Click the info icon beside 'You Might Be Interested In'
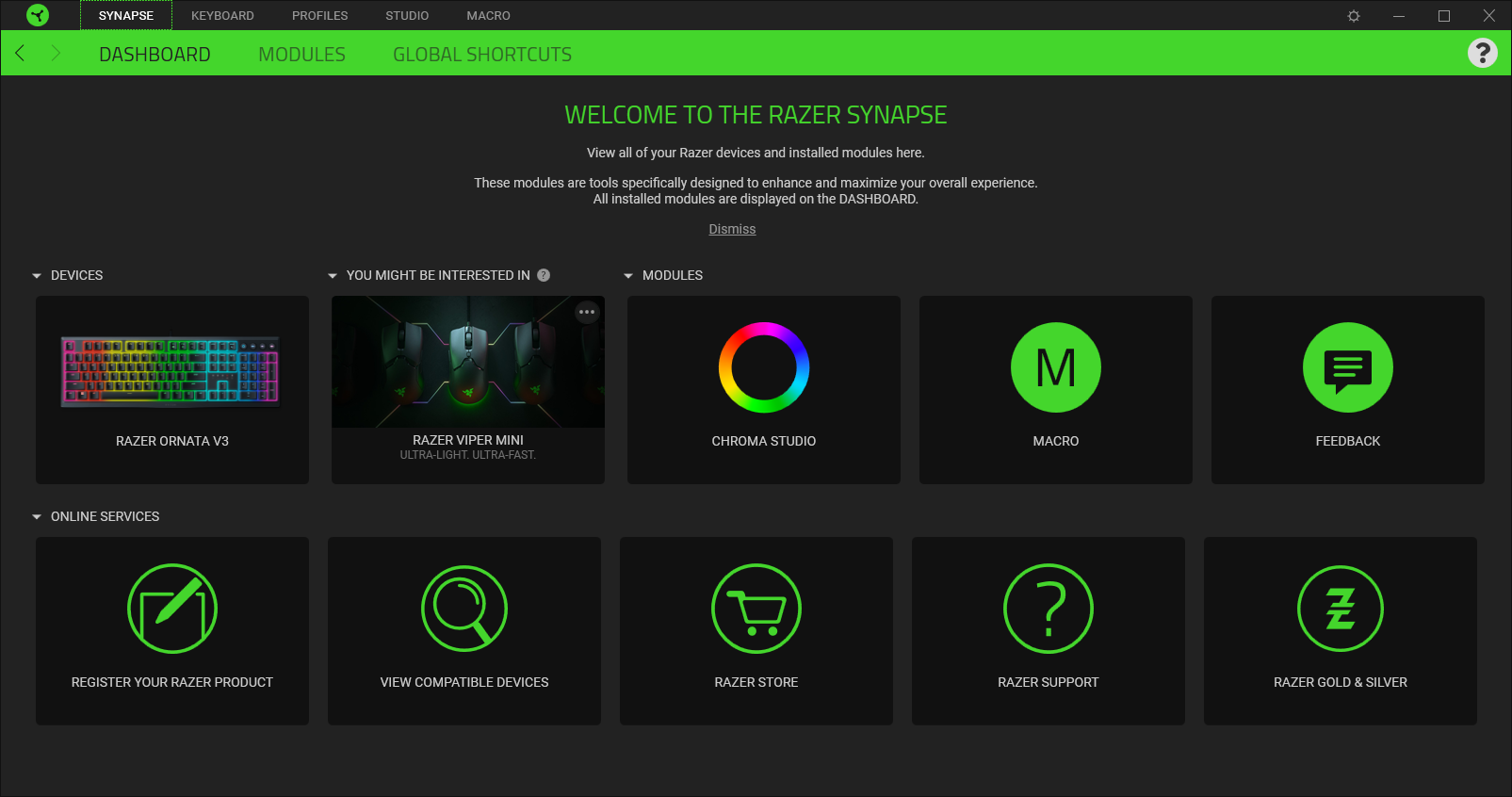 click(x=544, y=275)
